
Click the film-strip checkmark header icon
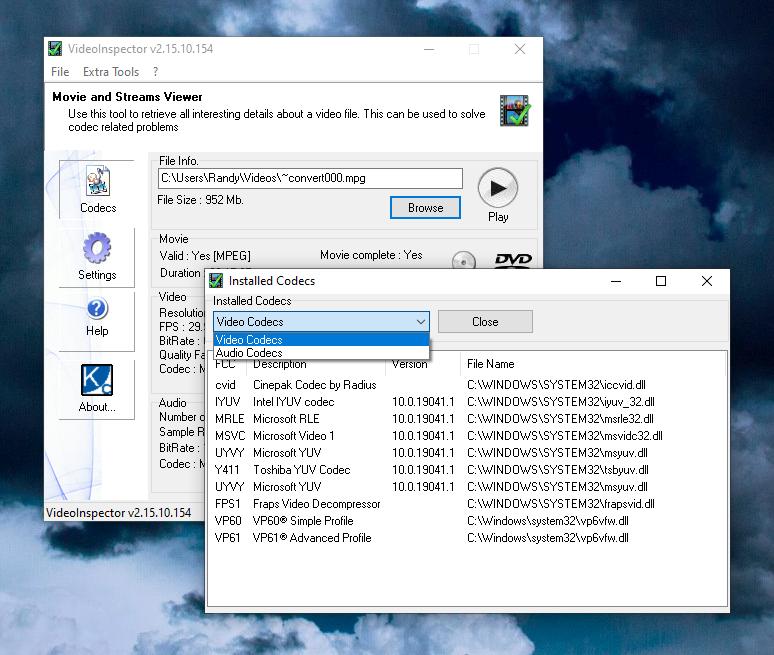[x=515, y=111]
